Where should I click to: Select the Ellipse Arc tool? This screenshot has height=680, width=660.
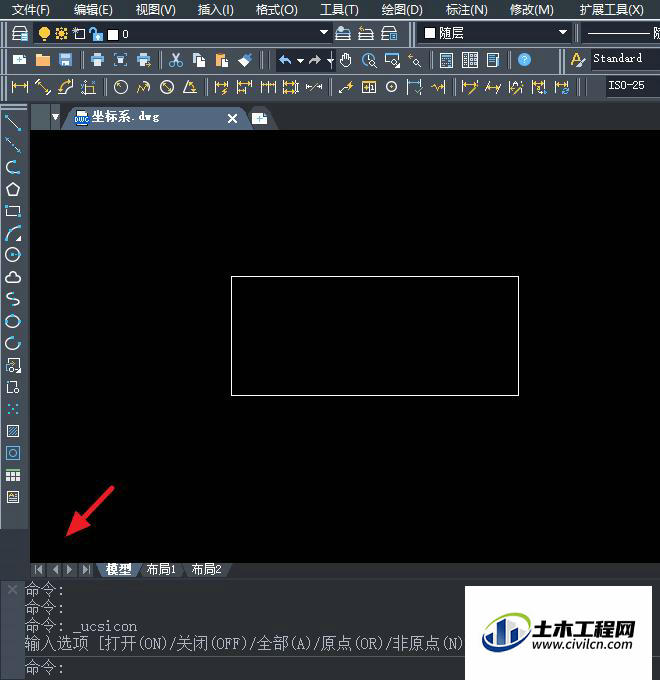[13, 343]
